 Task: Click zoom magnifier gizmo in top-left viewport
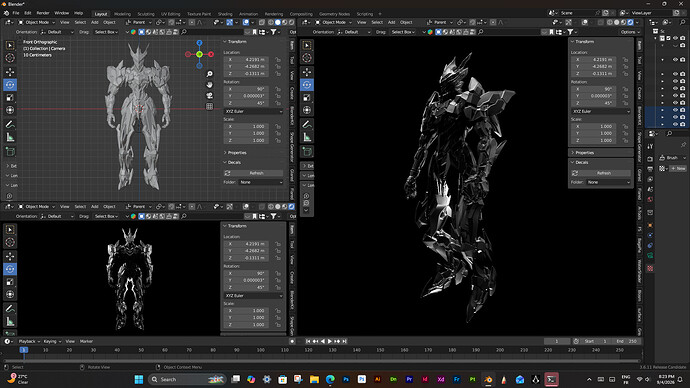[x=209, y=74]
